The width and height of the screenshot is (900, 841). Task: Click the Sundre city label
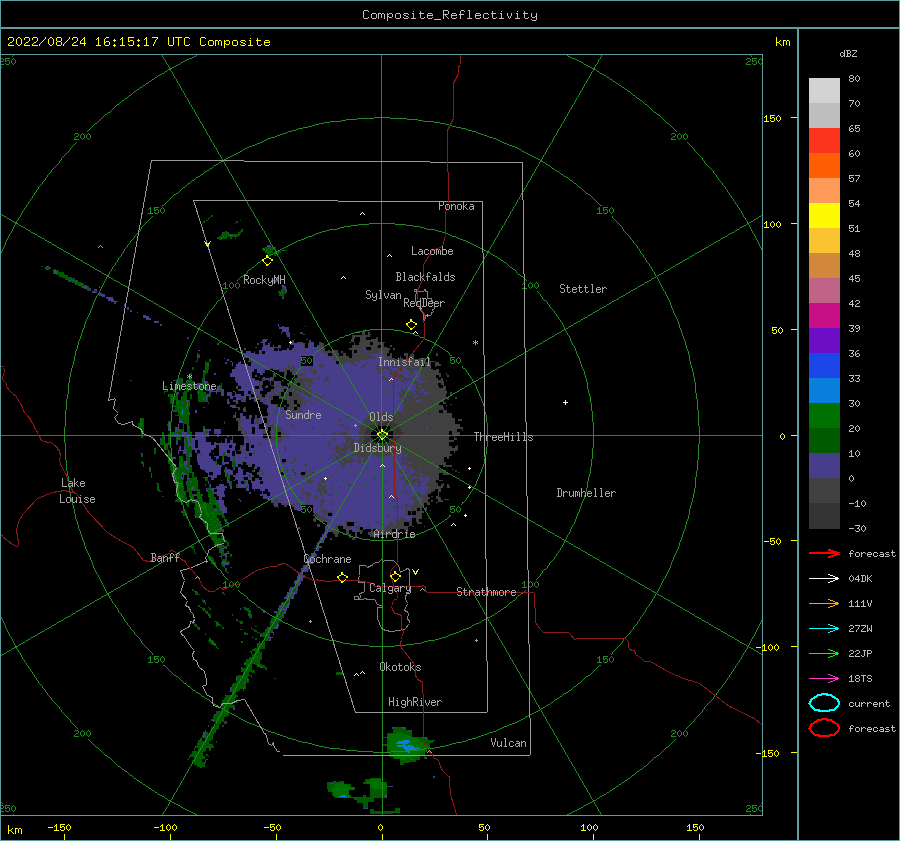click(x=304, y=415)
